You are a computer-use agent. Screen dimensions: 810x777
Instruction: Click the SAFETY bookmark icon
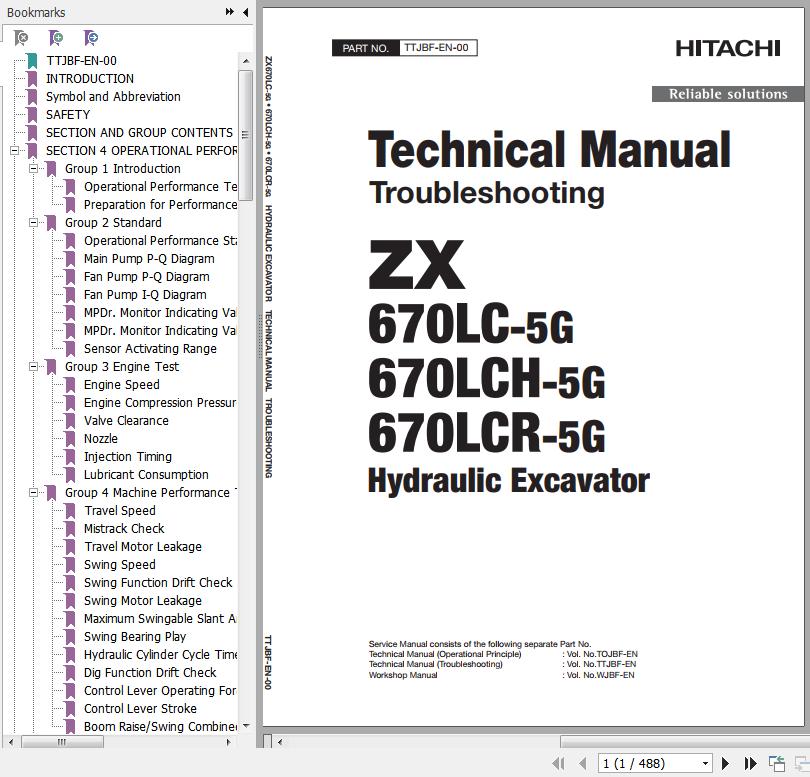(32, 115)
